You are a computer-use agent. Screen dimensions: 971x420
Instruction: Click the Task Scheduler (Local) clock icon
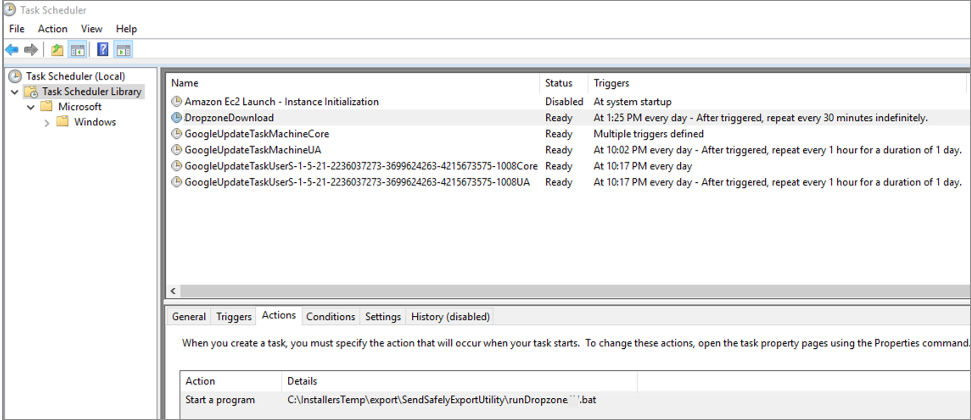tap(14, 76)
